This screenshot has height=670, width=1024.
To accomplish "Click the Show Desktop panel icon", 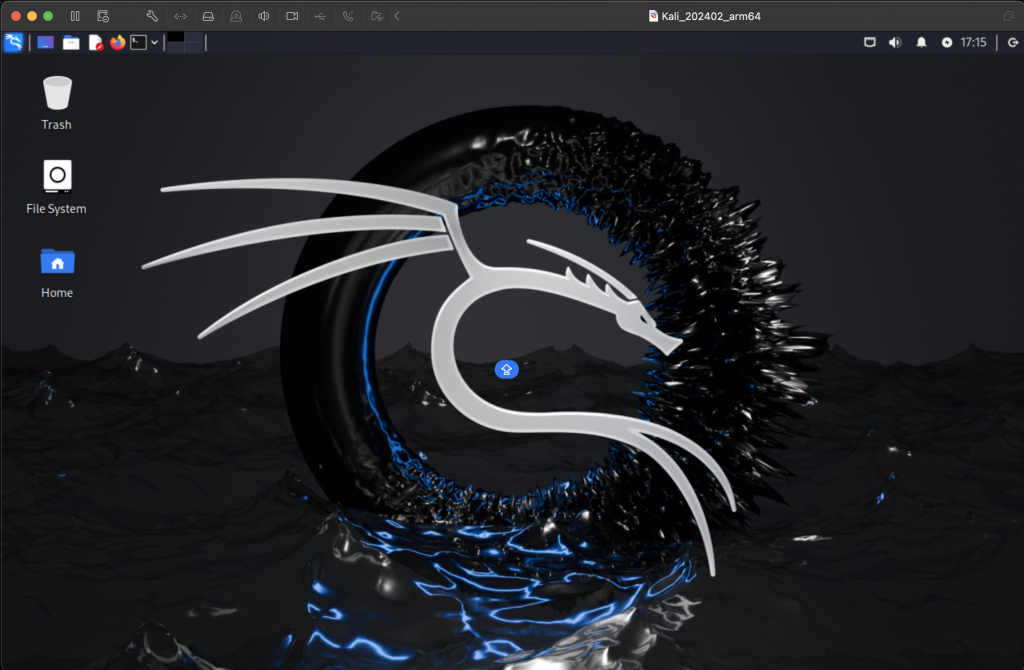I will pos(45,42).
